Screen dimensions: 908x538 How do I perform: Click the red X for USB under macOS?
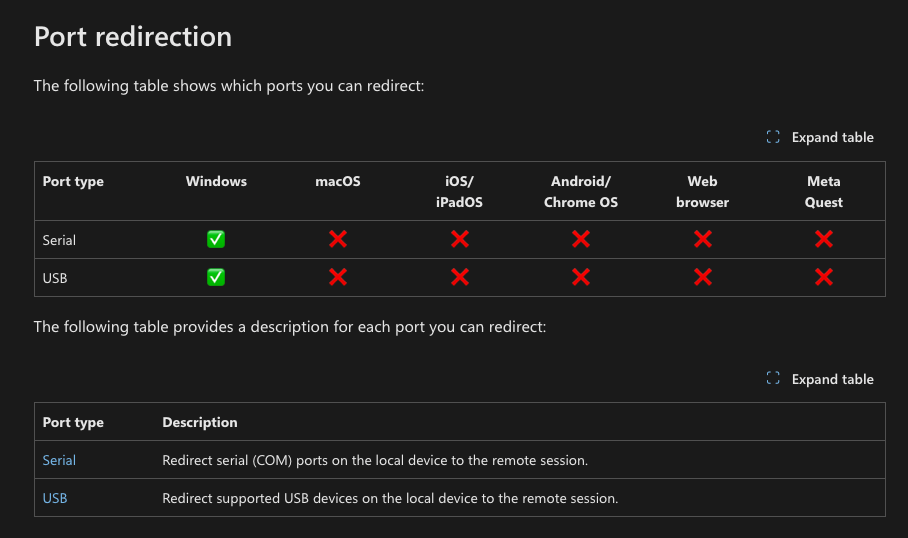point(338,277)
